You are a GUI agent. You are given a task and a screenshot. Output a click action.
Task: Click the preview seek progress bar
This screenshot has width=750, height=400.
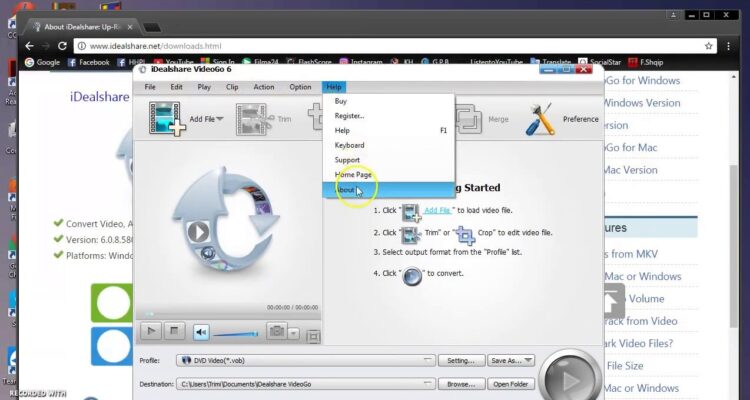click(228, 314)
